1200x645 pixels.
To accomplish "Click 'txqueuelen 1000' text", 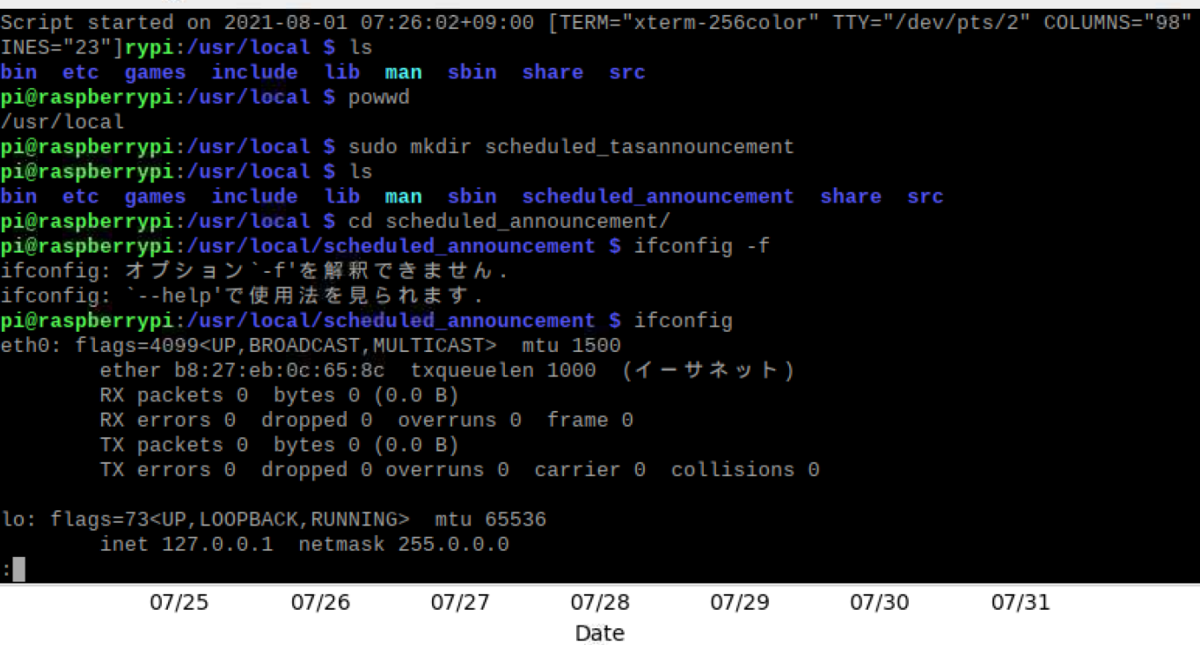I will (503, 371).
